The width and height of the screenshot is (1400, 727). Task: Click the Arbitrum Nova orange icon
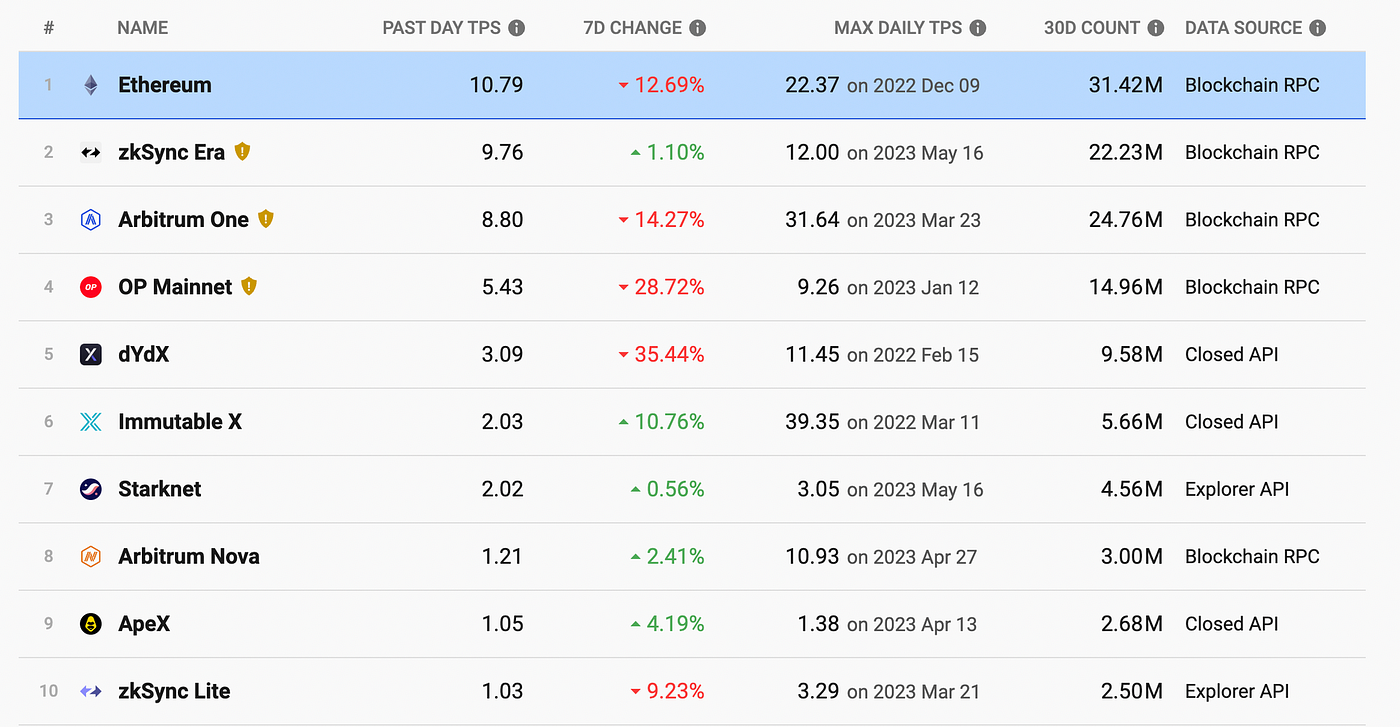tap(91, 556)
